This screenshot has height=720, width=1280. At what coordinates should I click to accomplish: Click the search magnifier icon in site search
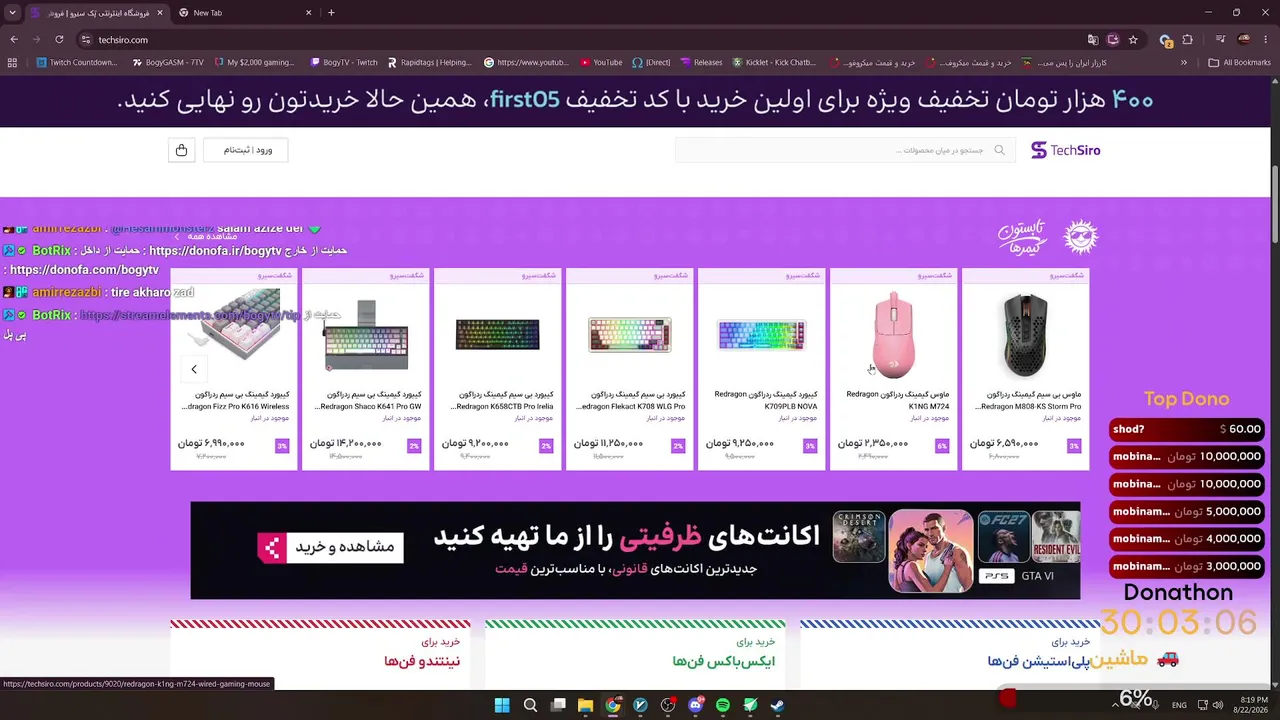[999, 150]
